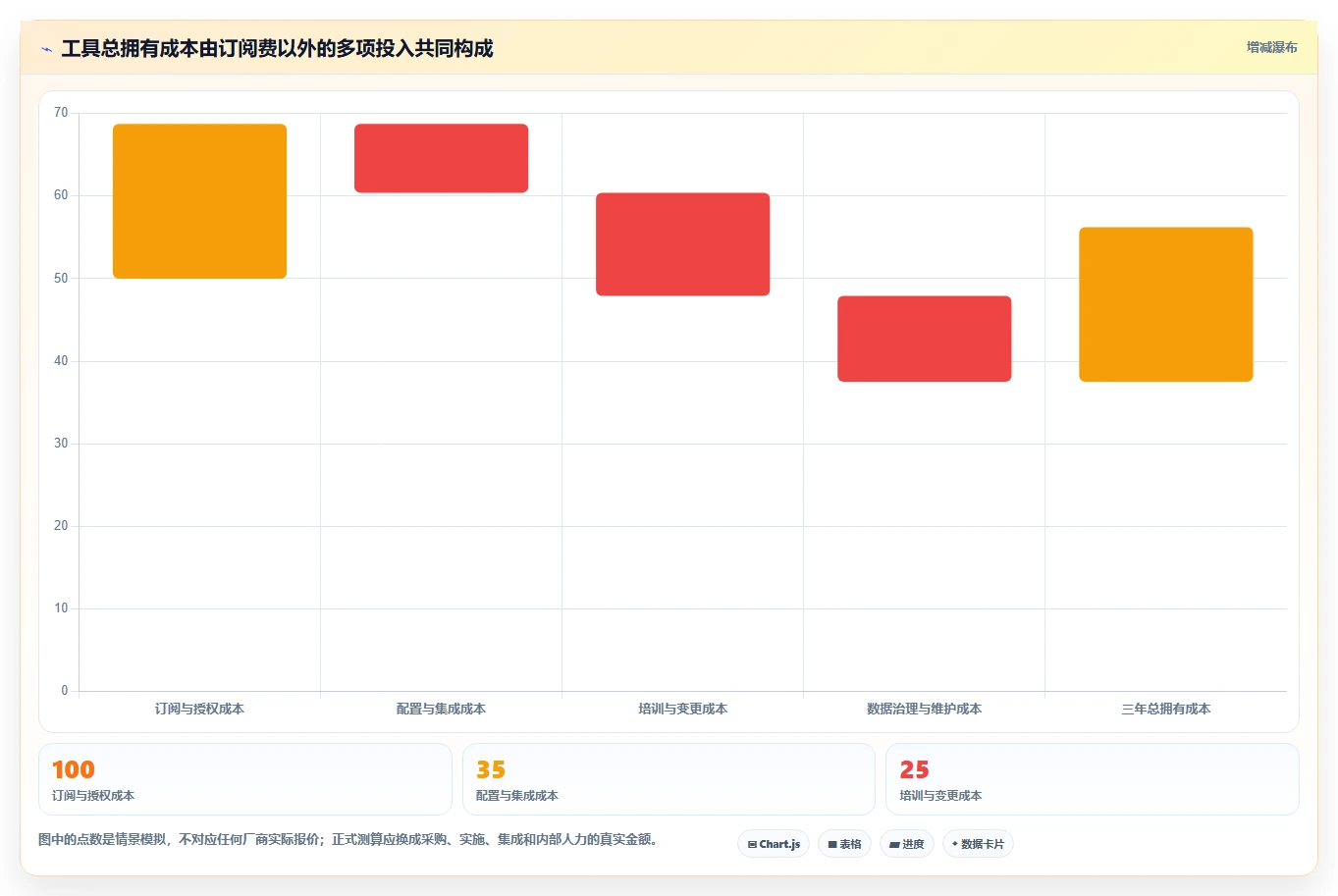Select the 数据卡片 tag chip
1338x896 pixels.
point(978,844)
